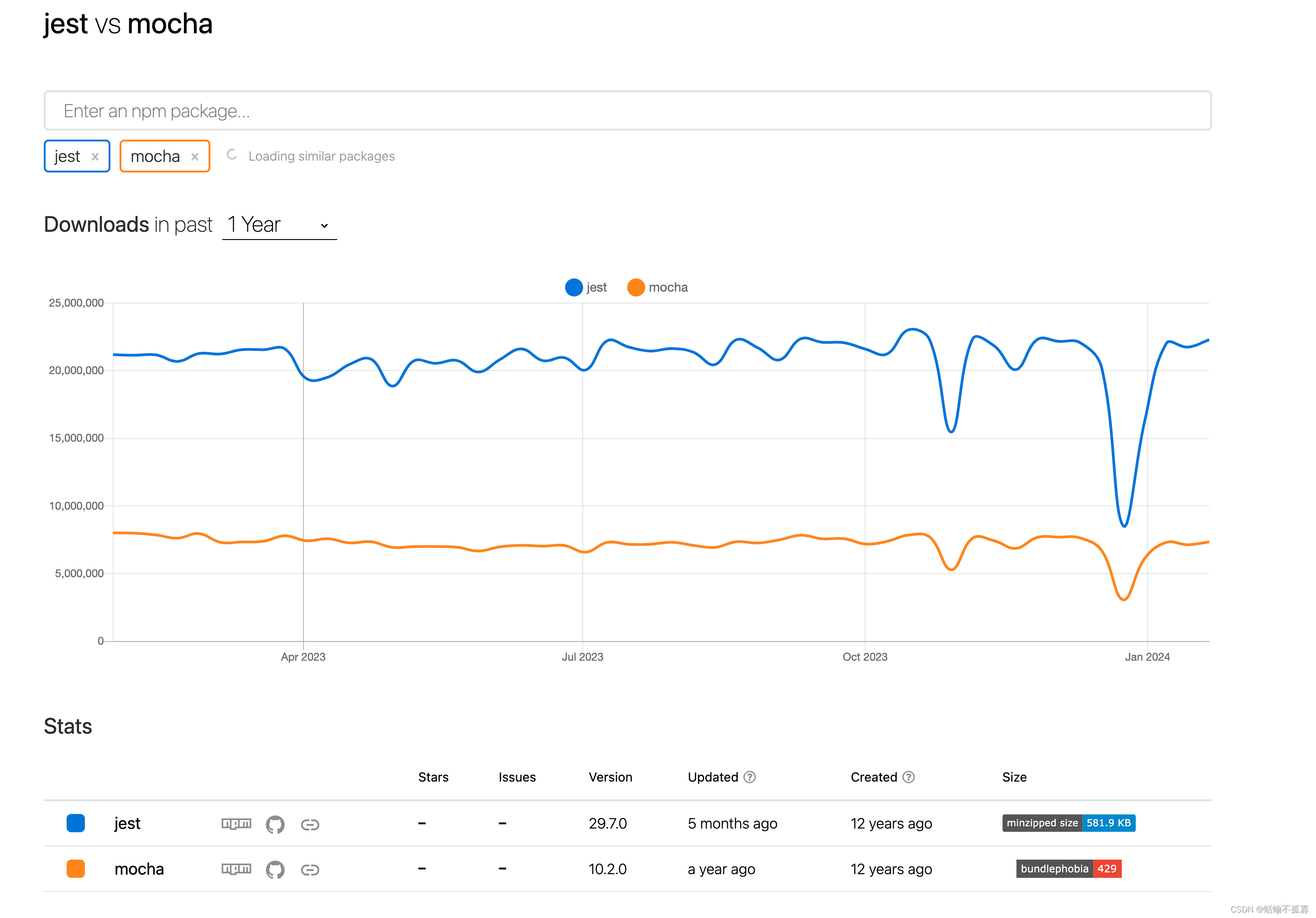The image size is (1316, 918).
Task: Open mocha's npm page icon
Action: pyautogui.click(x=236, y=869)
